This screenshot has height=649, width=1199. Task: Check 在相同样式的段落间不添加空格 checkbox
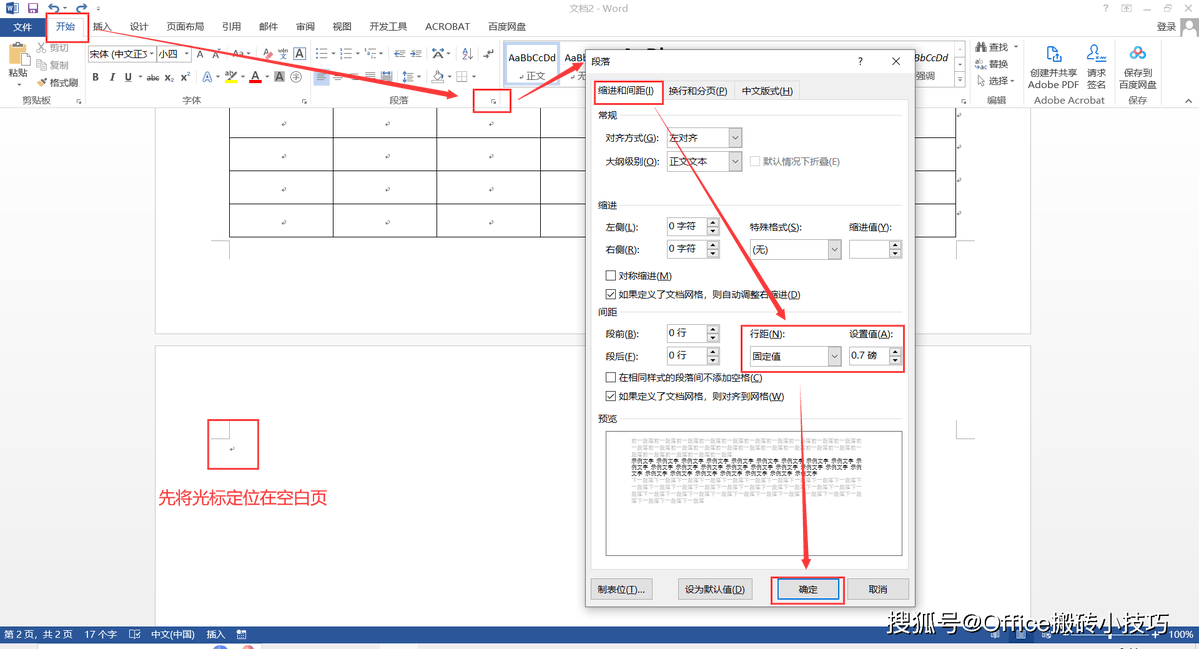[610, 378]
